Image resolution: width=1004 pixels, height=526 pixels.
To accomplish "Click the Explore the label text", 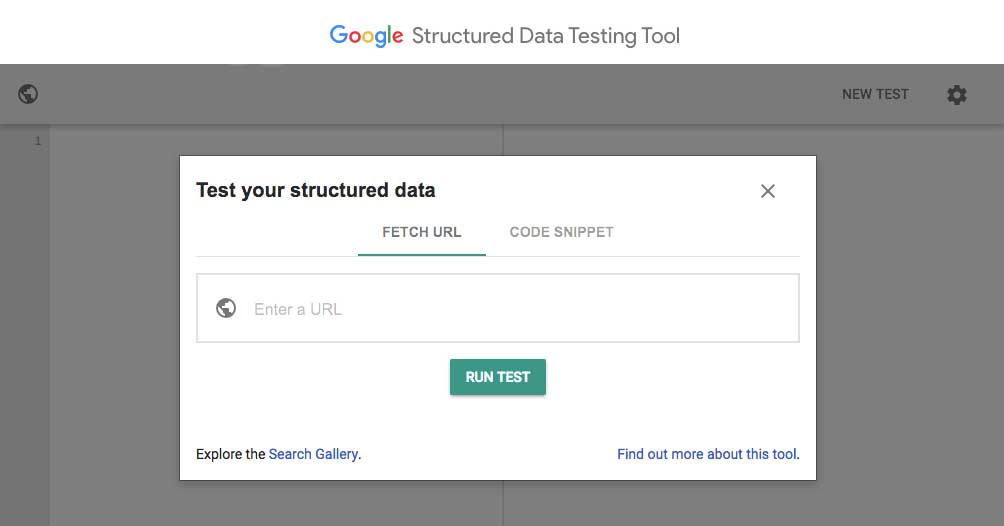I will point(231,454).
